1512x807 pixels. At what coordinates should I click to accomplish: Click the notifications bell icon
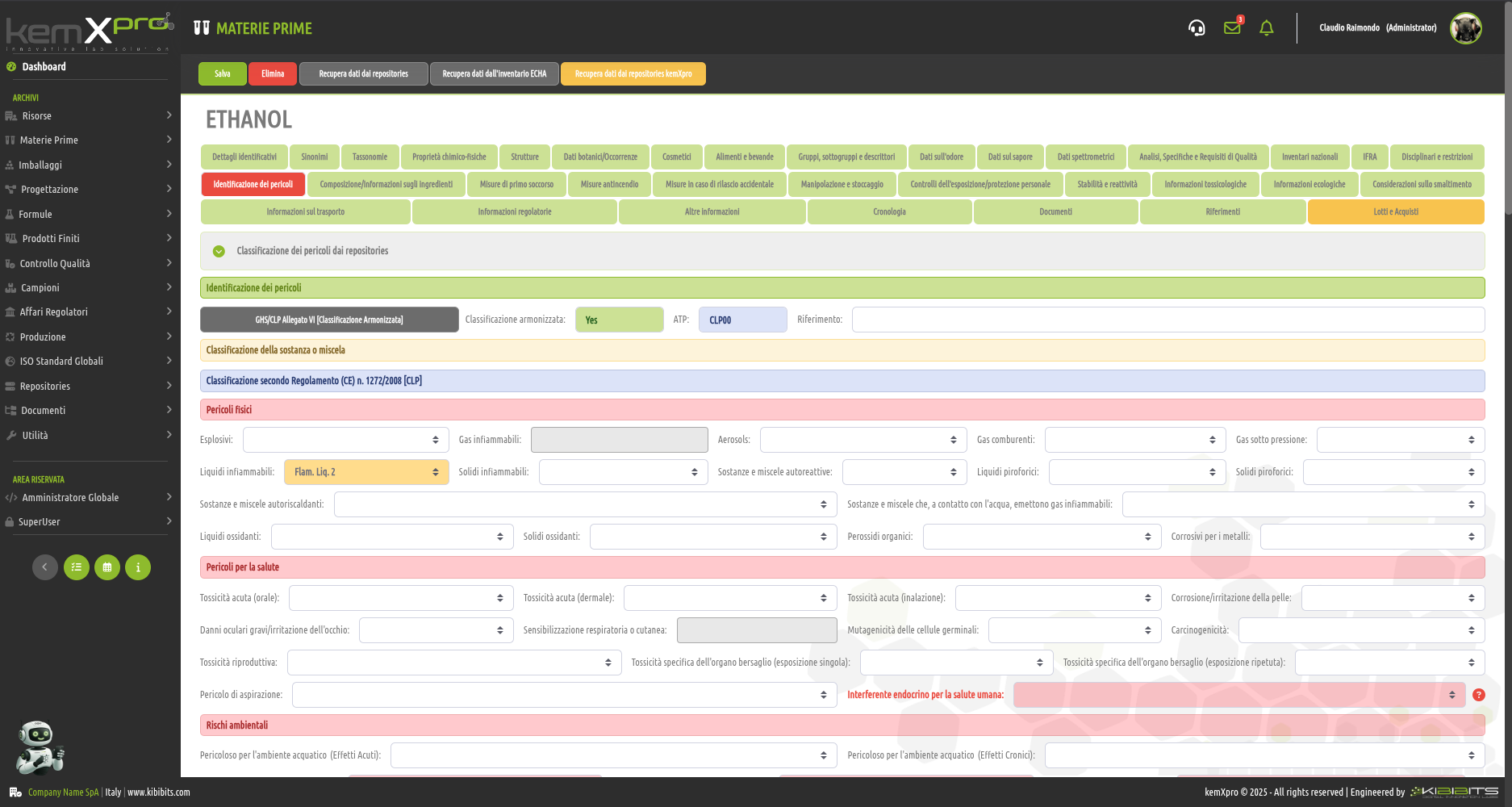pos(1267,28)
